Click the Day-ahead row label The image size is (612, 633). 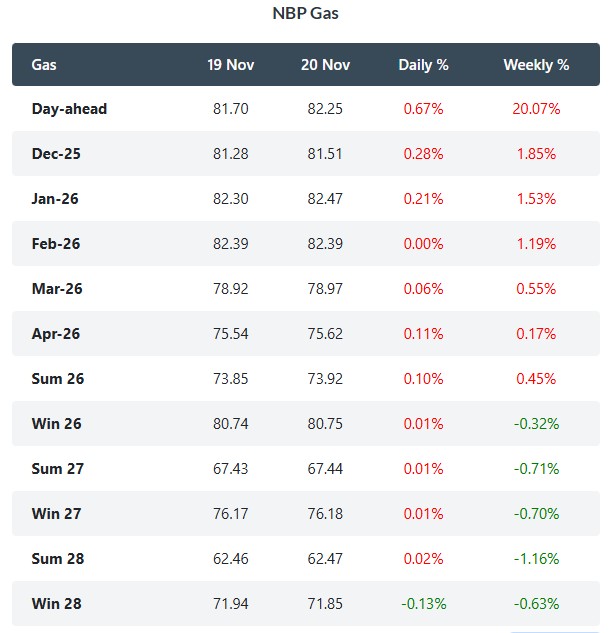69,109
